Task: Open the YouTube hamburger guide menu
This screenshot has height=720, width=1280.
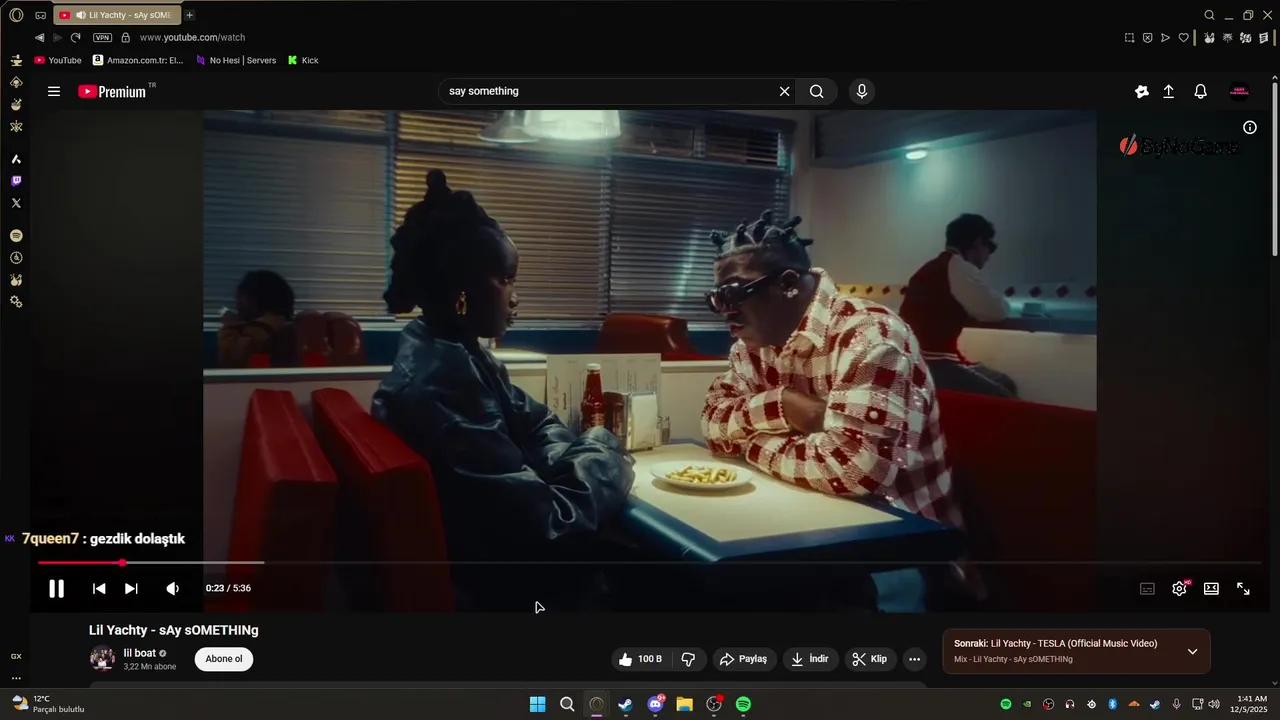Action: 54,91
